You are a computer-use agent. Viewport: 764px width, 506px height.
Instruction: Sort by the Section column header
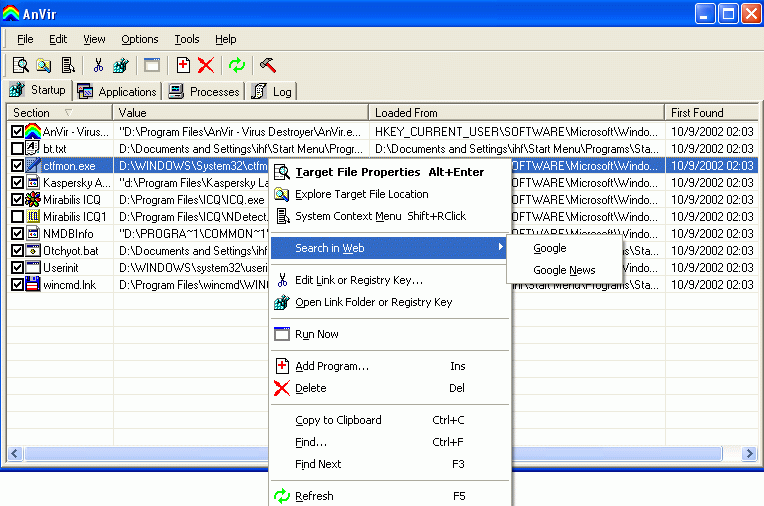tap(59, 113)
